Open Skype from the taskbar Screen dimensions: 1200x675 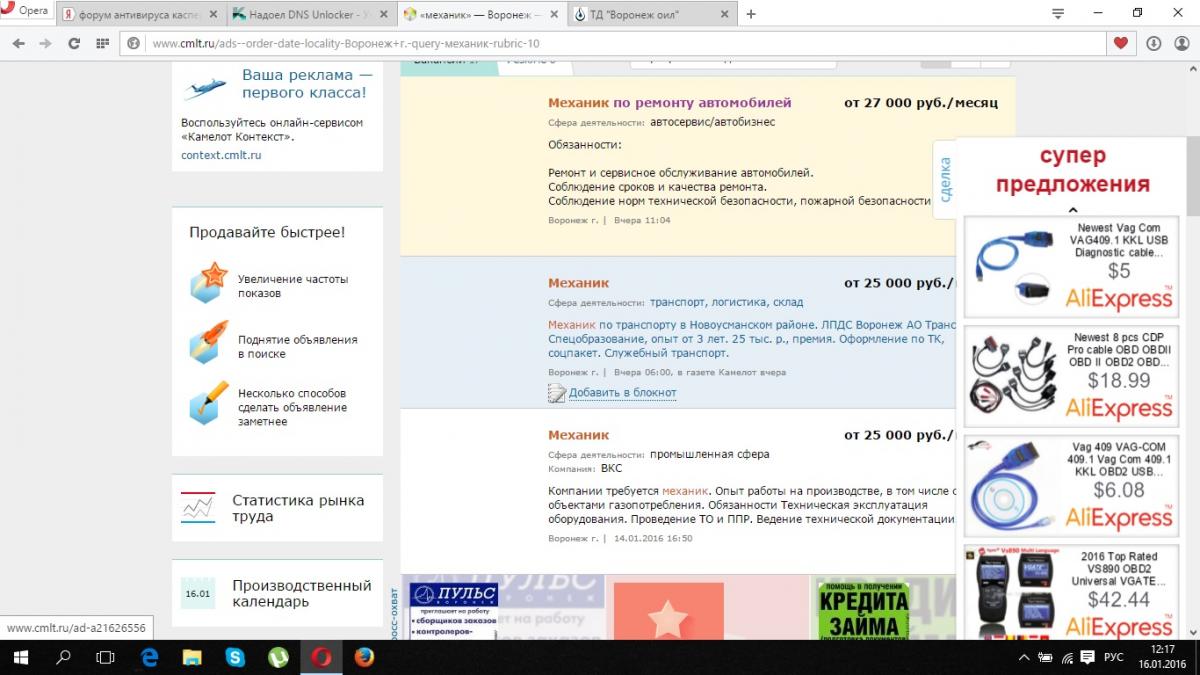pos(235,657)
